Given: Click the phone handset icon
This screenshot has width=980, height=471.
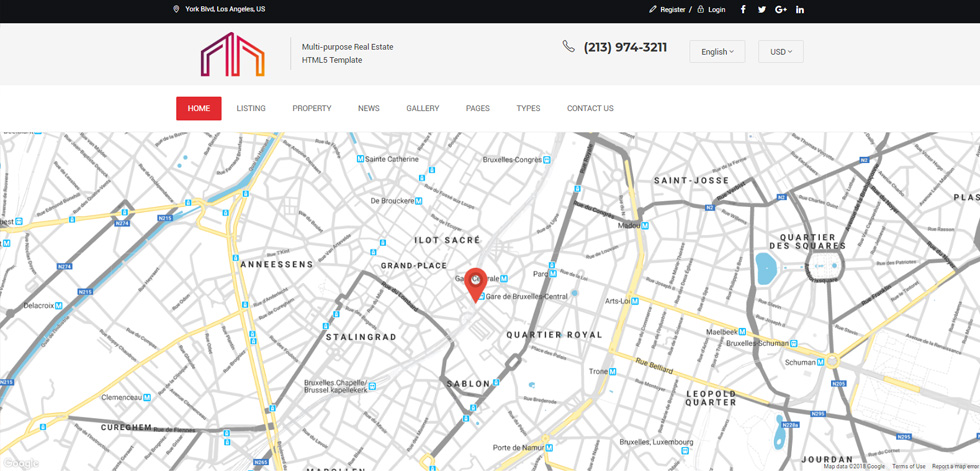Looking at the screenshot, I should pos(568,46).
